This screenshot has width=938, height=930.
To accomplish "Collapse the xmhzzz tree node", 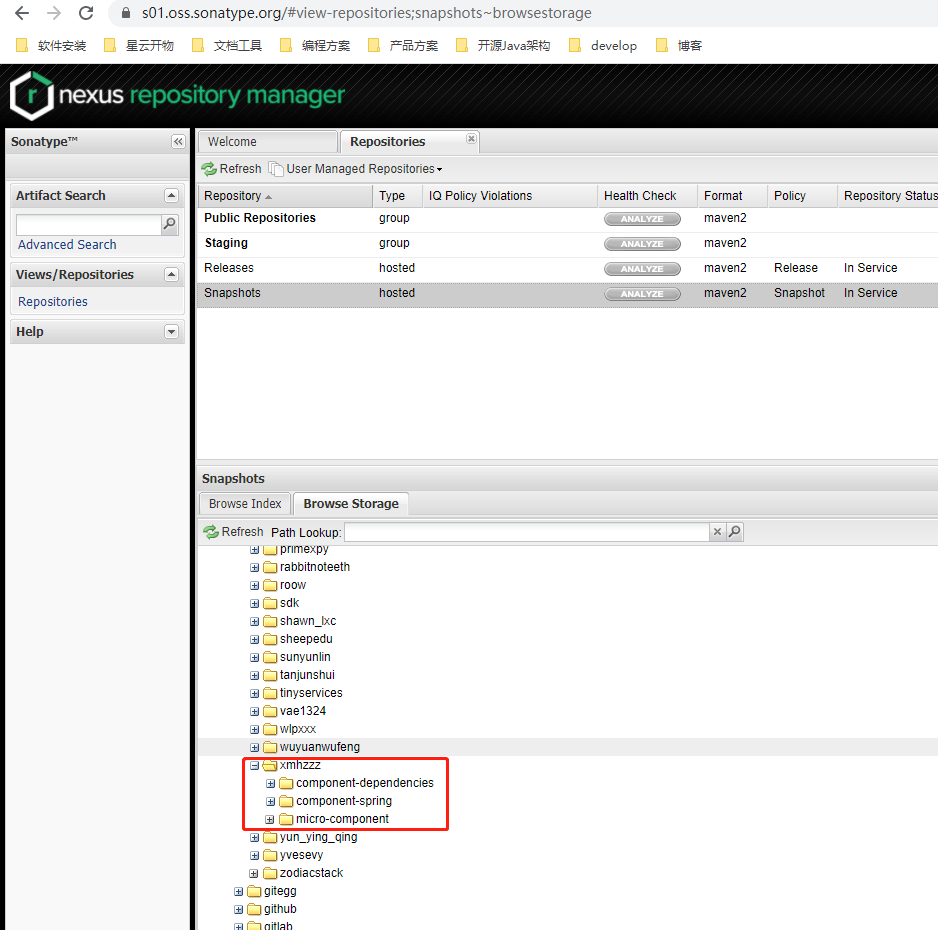I will click(254, 765).
